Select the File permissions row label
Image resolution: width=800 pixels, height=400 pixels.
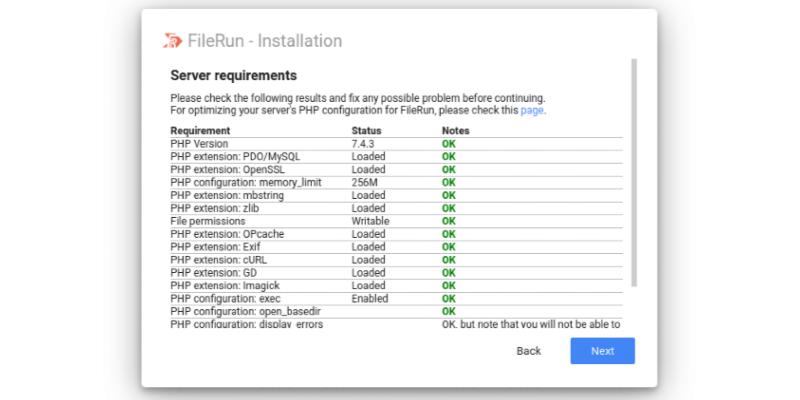click(209, 220)
